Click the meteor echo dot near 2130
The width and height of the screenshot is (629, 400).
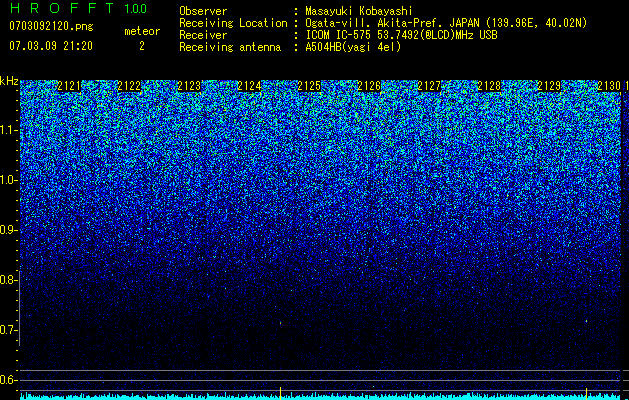[x=586, y=321]
